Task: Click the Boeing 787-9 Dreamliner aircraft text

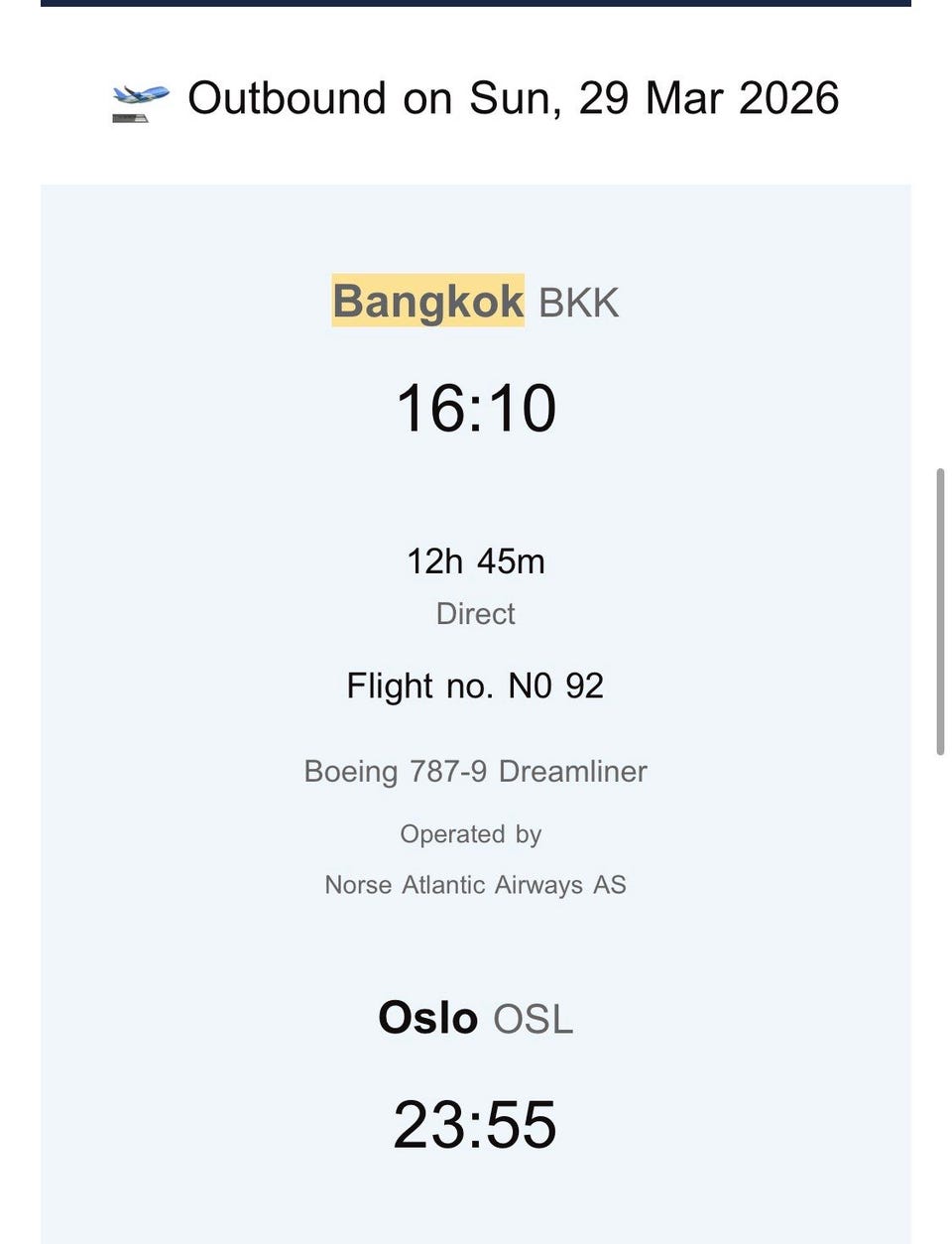Action: [475, 771]
